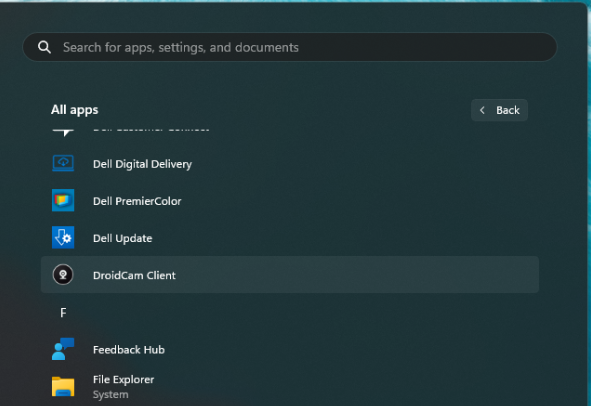Open Dell Update using its arrow-gear icon
This screenshot has width=591, height=406.
(x=63, y=237)
